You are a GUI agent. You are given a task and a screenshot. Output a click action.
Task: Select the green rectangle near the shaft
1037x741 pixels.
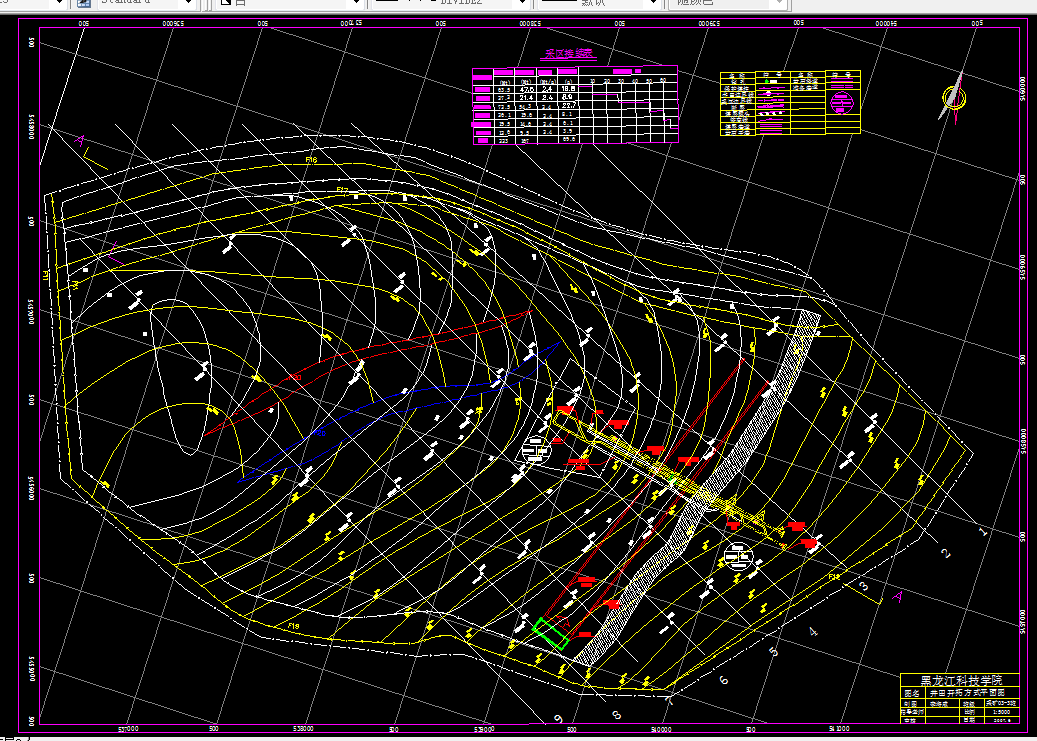point(550,634)
